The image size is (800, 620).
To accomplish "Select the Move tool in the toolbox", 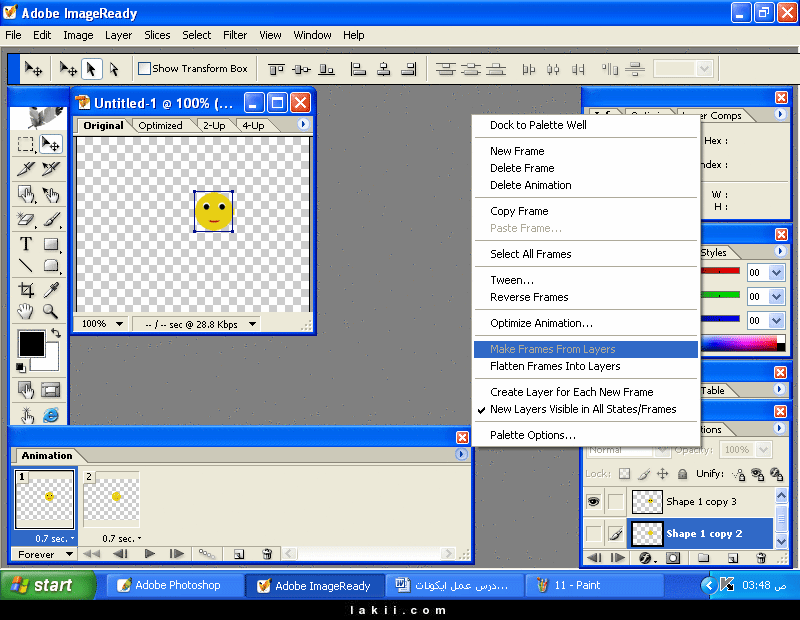I will click(51, 144).
